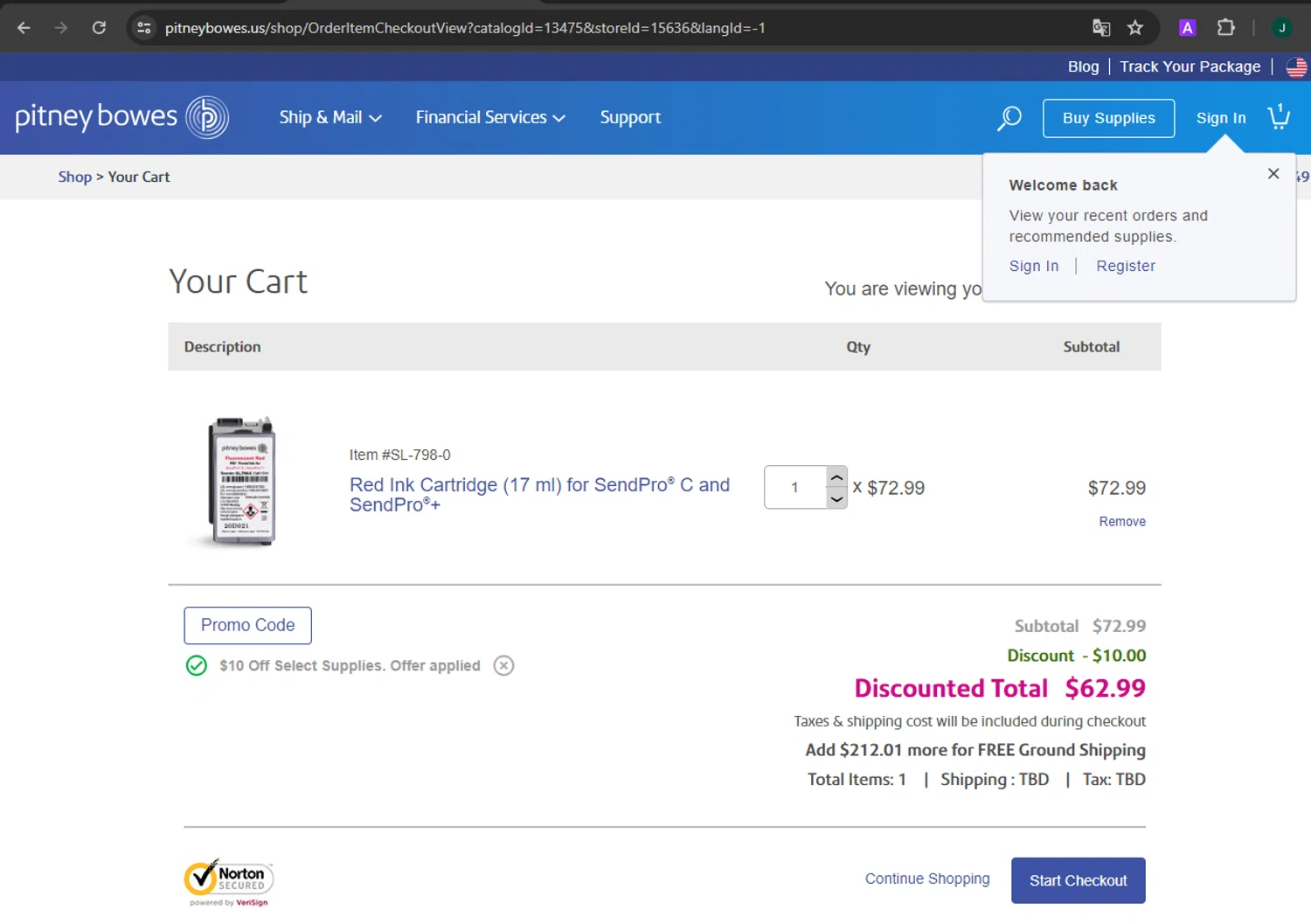Click the translate page icon
The height and width of the screenshot is (924, 1311).
1101,28
